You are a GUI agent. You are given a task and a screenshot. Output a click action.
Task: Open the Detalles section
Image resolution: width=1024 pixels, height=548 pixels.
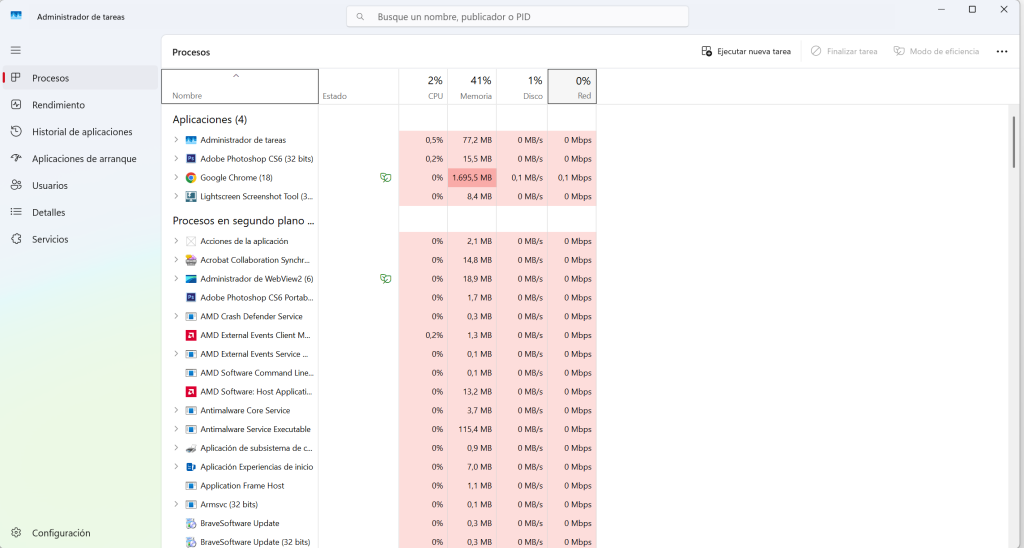tap(80, 212)
